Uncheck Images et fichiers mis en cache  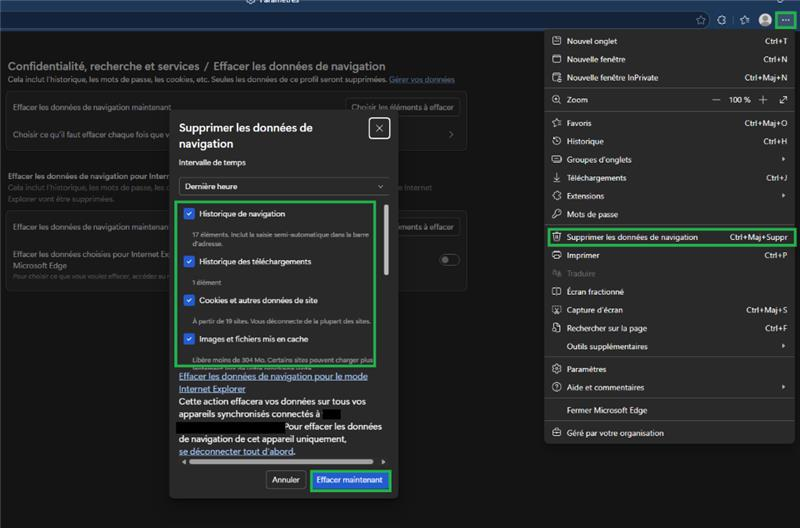click(x=189, y=339)
